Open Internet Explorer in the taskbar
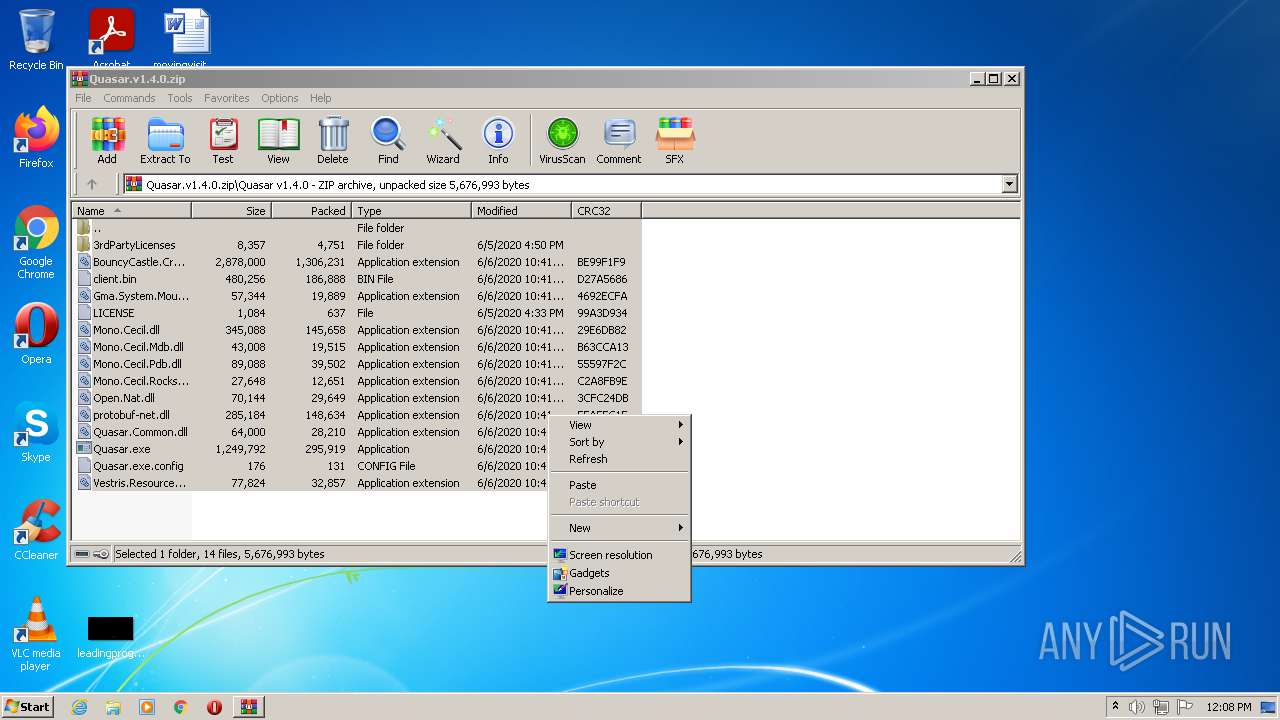The image size is (1280, 720). pyautogui.click(x=79, y=707)
